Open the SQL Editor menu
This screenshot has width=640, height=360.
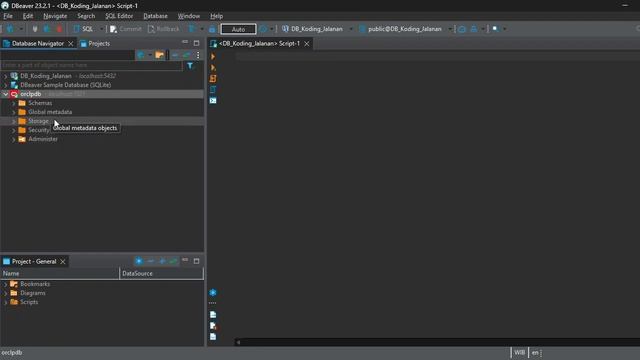(119, 16)
